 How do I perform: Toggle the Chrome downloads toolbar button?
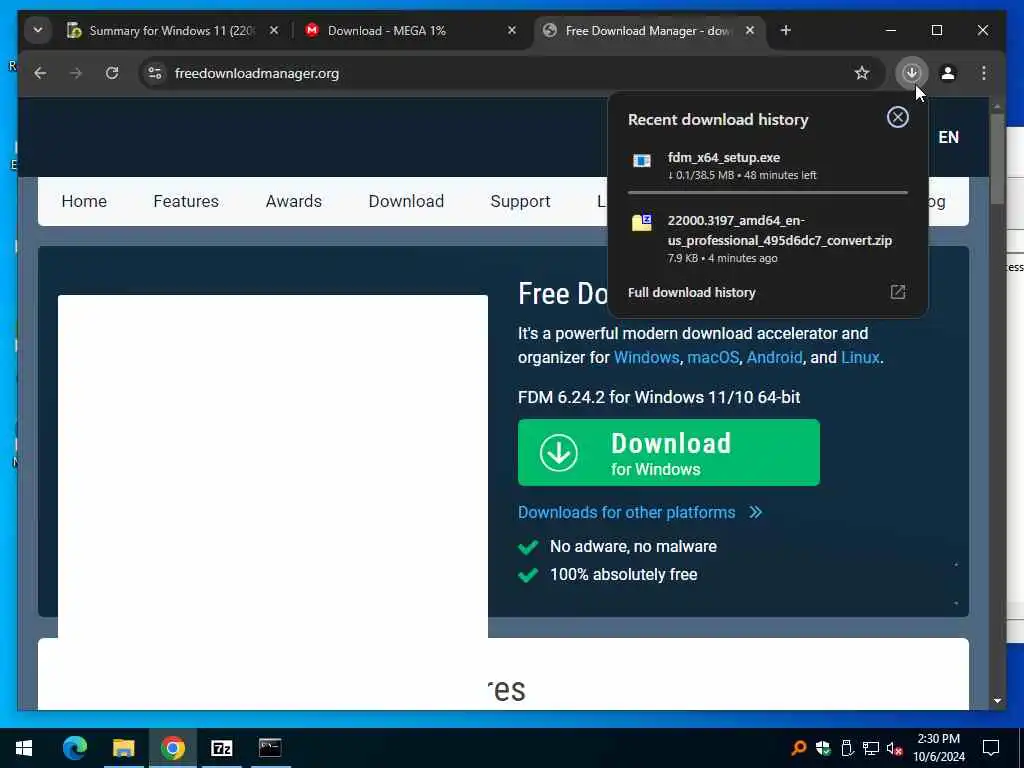[x=912, y=73]
